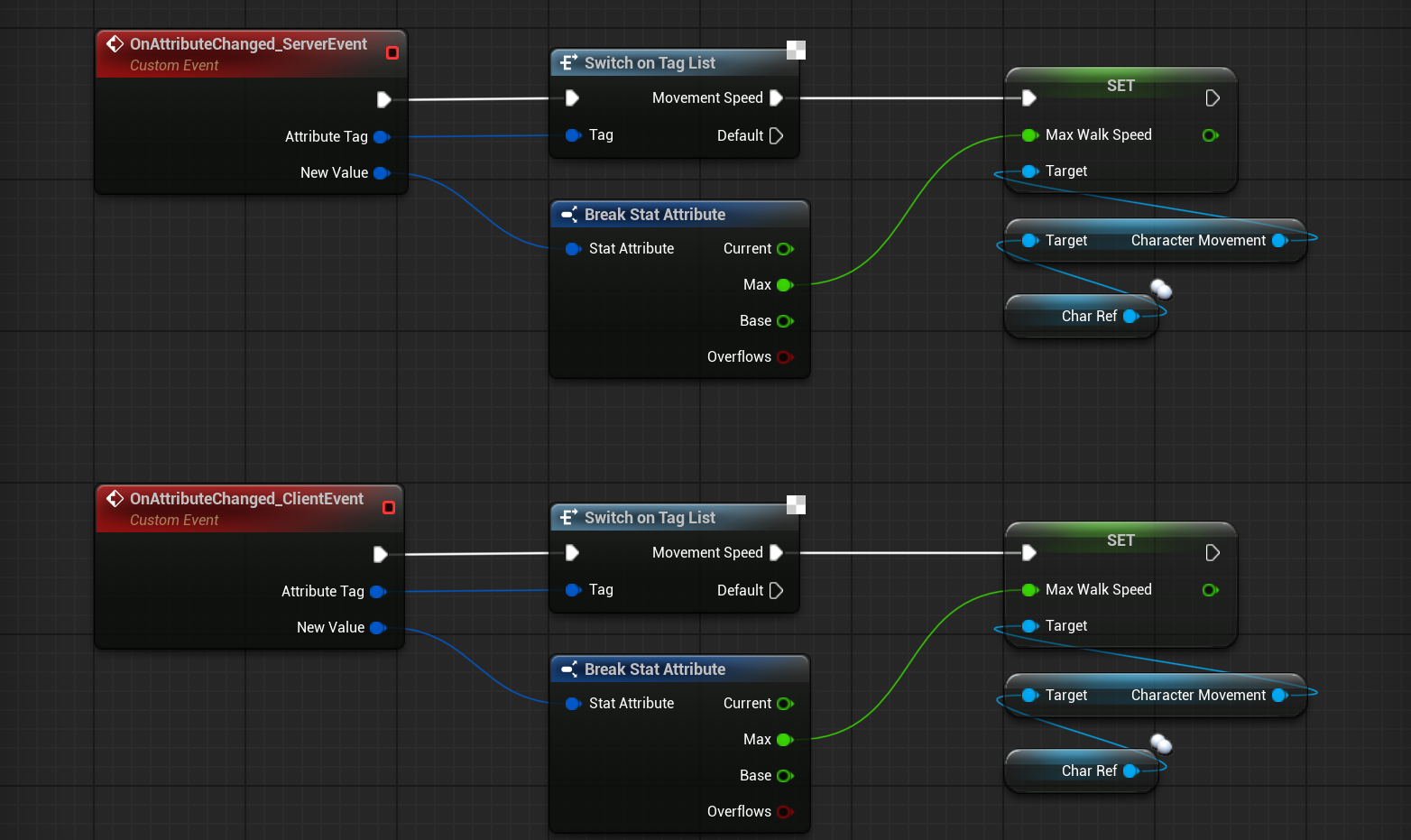This screenshot has width=1411, height=840.
Task: Click the Overflows pin on the lower Break Stat Attribute node
Action: (784, 811)
